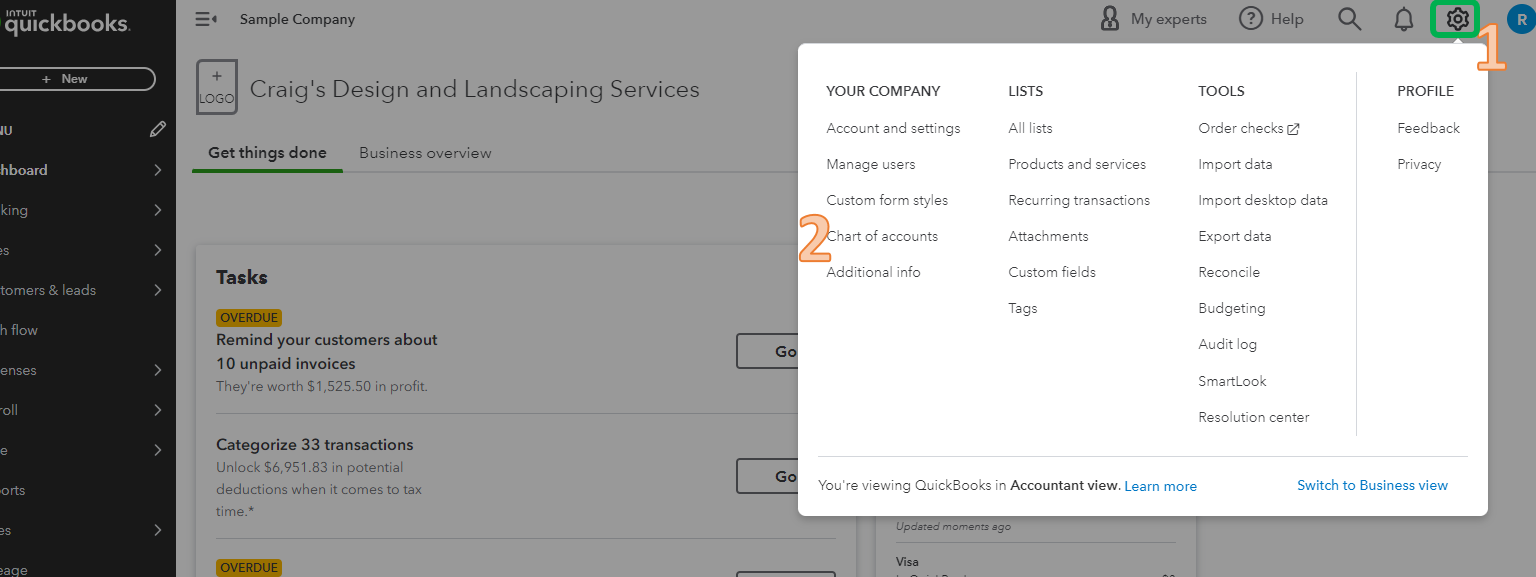
Task: Click Sample Company title text
Action: click(x=297, y=19)
